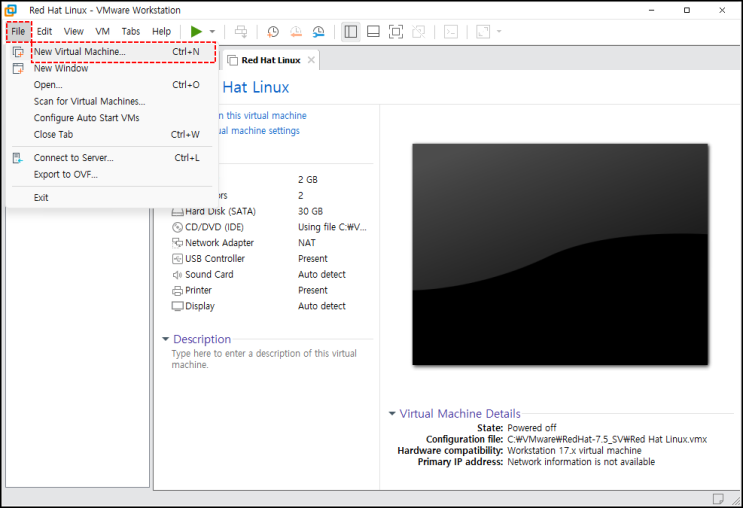Viewport: 743px width, 508px height.
Task: Select Connect to Server... entry
Action: [x=111, y=158]
